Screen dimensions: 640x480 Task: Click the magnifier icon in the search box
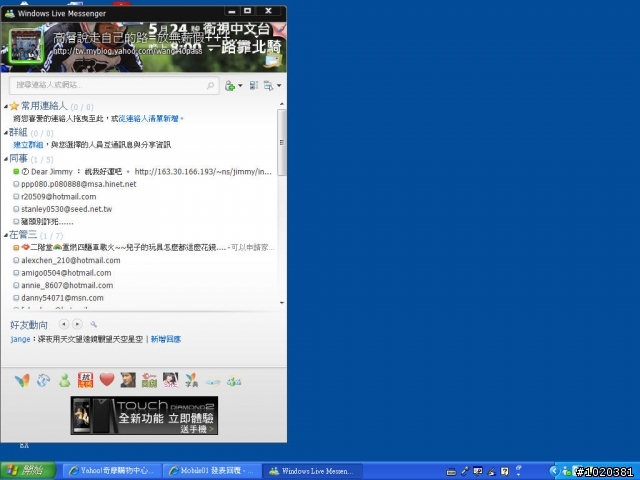click(x=210, y=85)
